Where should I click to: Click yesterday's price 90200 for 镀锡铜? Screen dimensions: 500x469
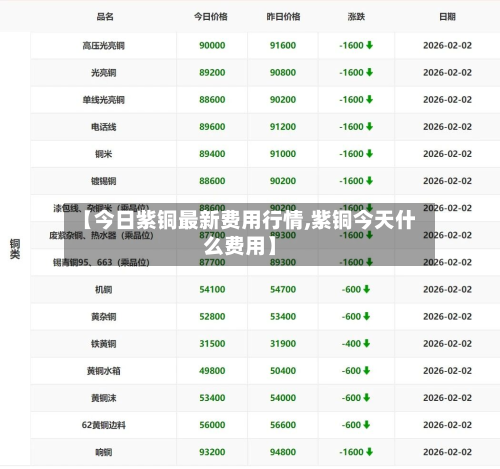[x=283, y=181]
